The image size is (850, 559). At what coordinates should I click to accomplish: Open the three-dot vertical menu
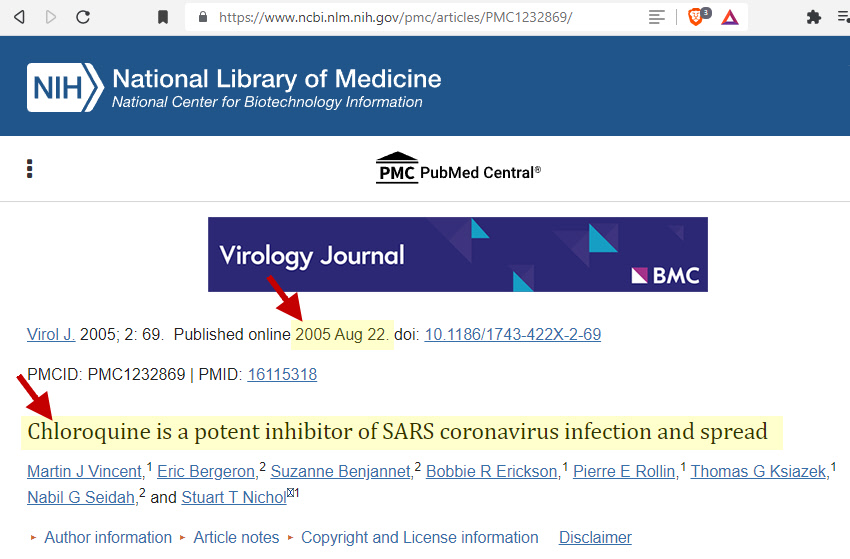pos(30,168)
